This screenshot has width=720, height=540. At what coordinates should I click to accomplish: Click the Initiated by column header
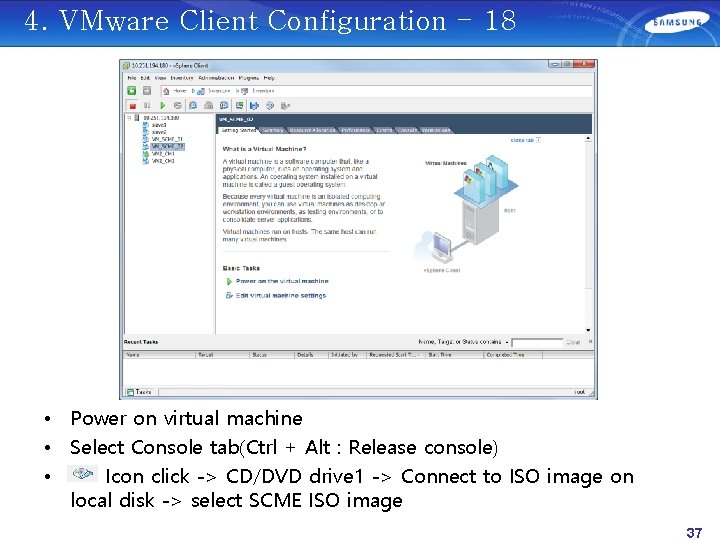tap(347, 355)
